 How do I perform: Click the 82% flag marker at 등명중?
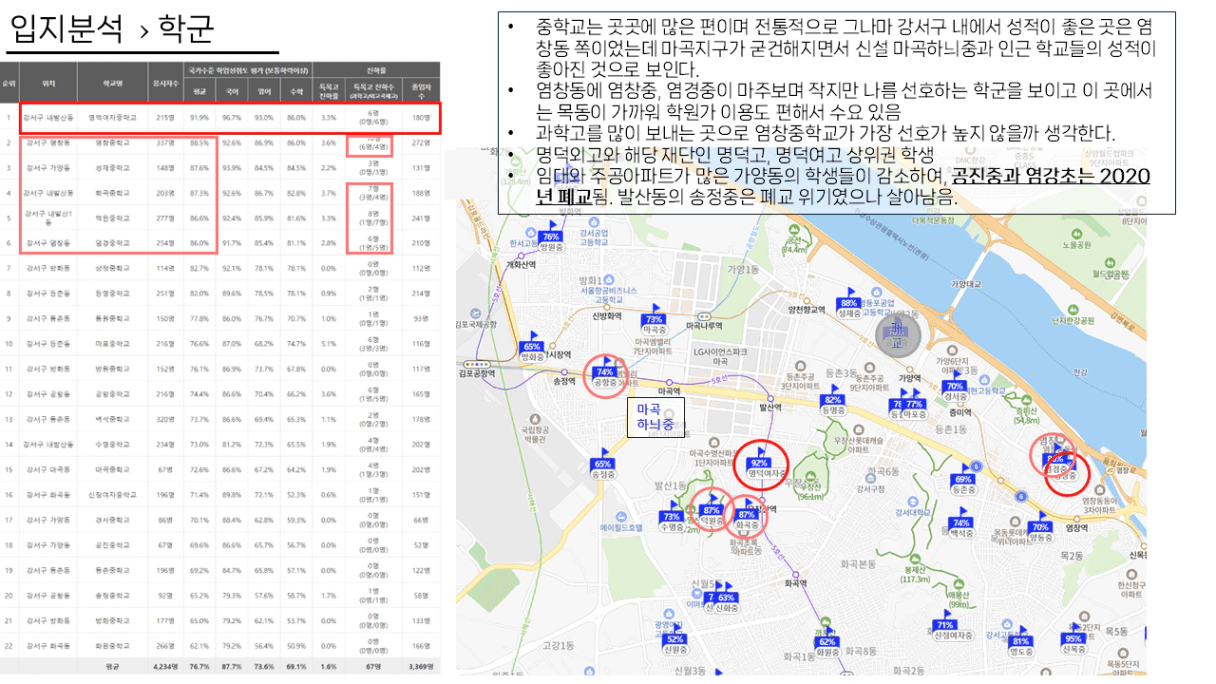tap(833, 399)
